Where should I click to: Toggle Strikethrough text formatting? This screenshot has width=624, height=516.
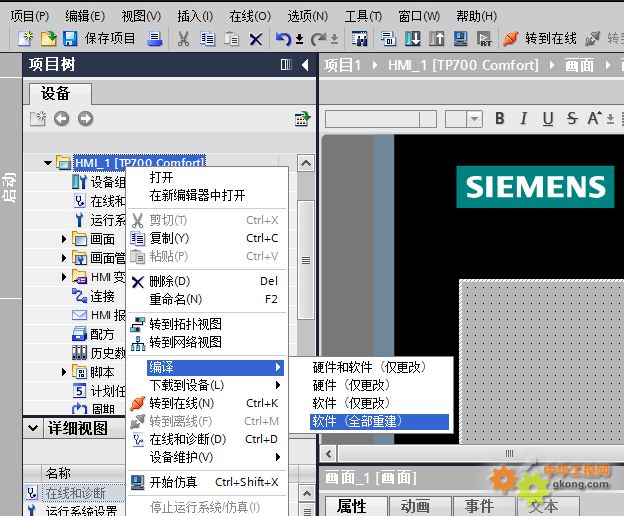(x=572, y=118)
